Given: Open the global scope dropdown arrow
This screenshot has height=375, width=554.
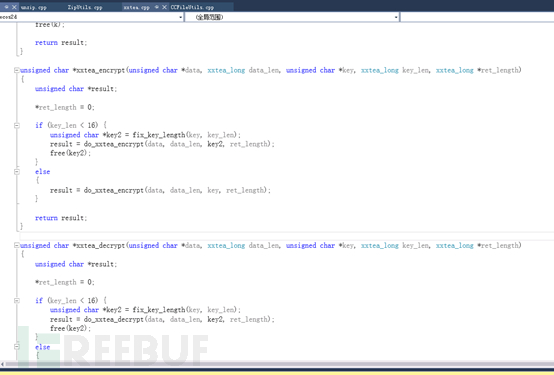Looking at the screenshot, I should [x=396, y=17].
